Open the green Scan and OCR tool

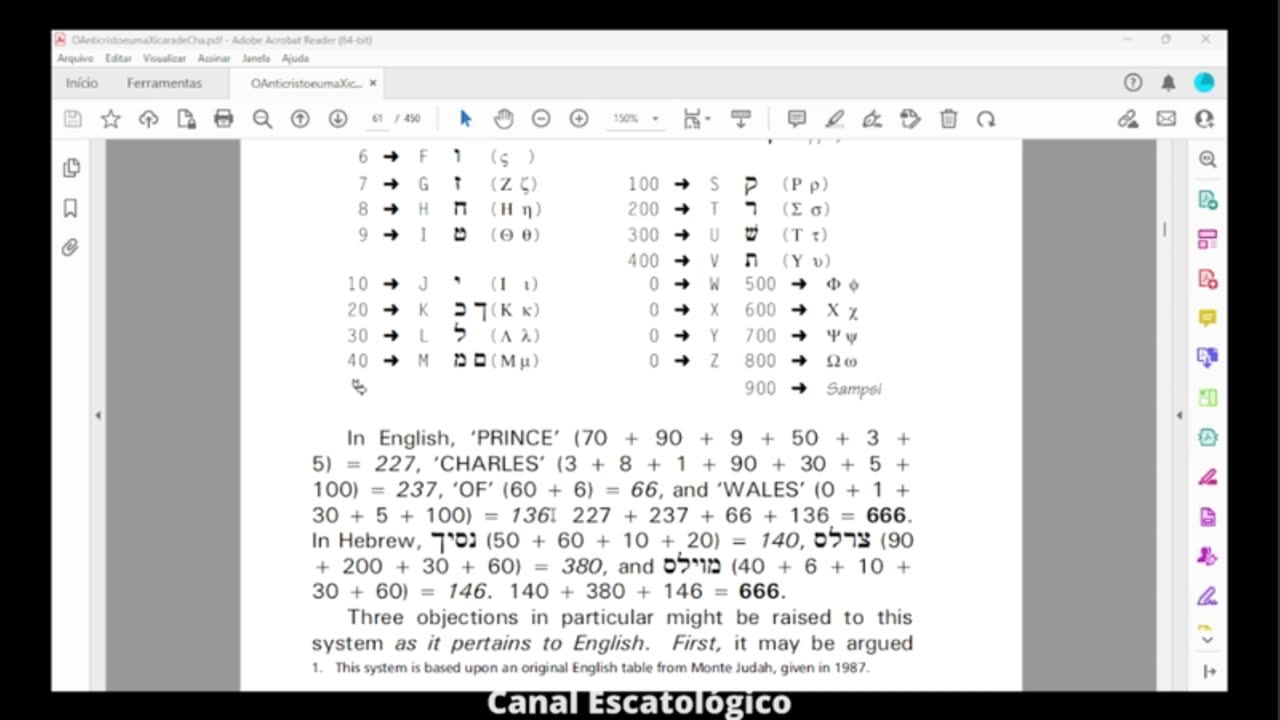coord(1208,397)
